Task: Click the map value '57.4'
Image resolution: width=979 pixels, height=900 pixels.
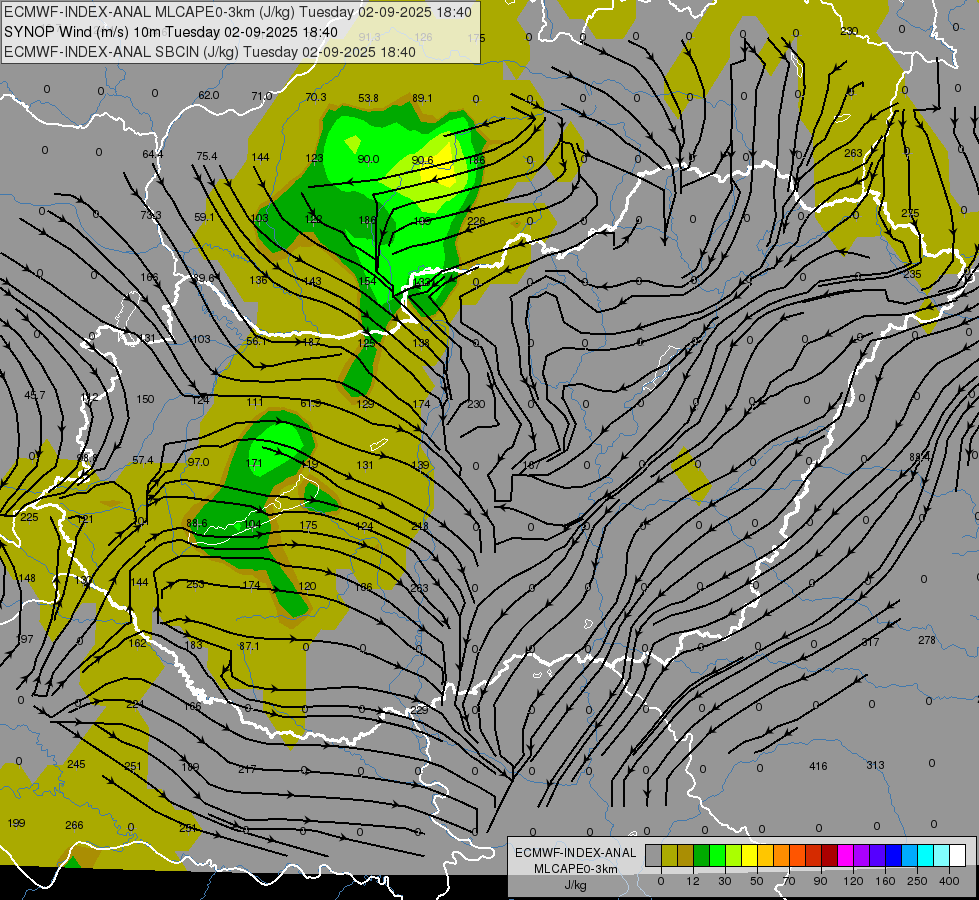Action: tap(142, 460)
